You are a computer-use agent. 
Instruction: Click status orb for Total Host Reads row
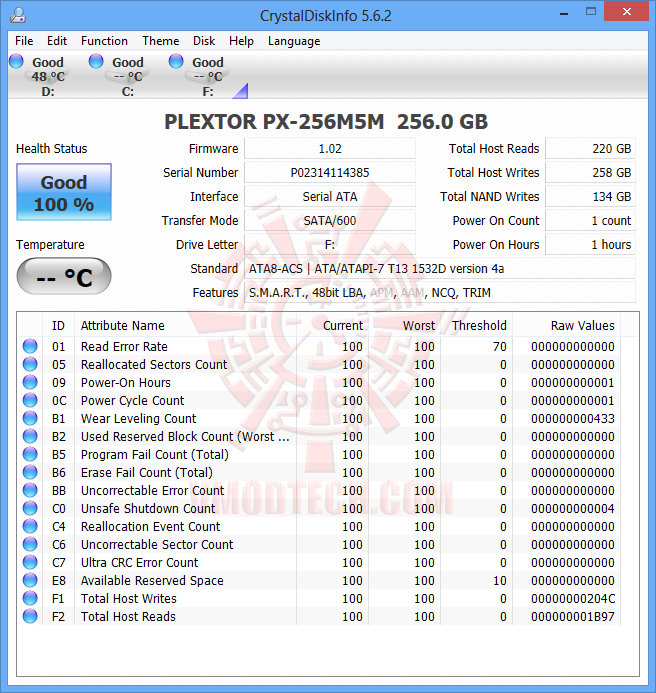[30, 616]
